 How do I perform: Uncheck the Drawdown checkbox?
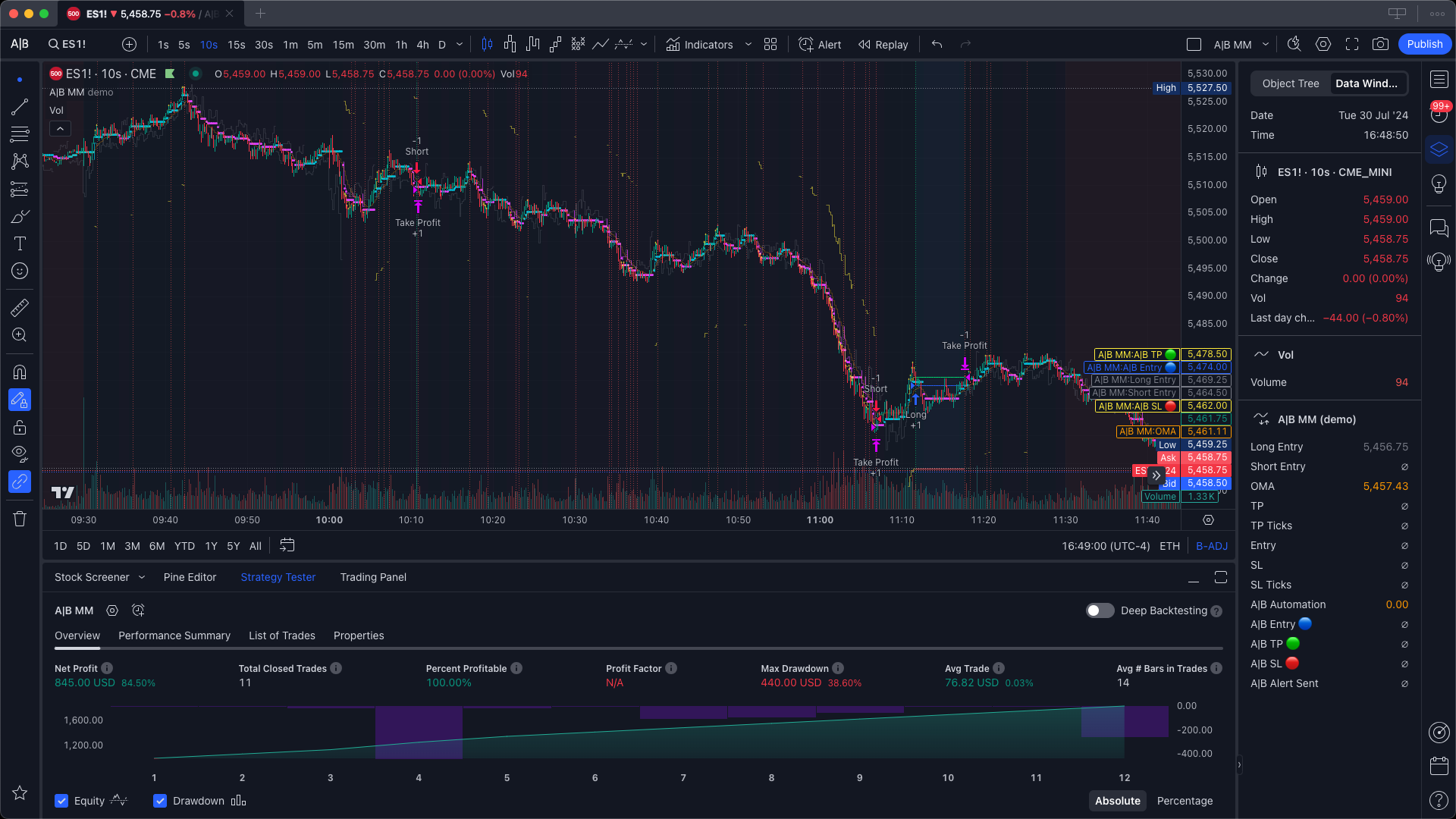point(160,801)
